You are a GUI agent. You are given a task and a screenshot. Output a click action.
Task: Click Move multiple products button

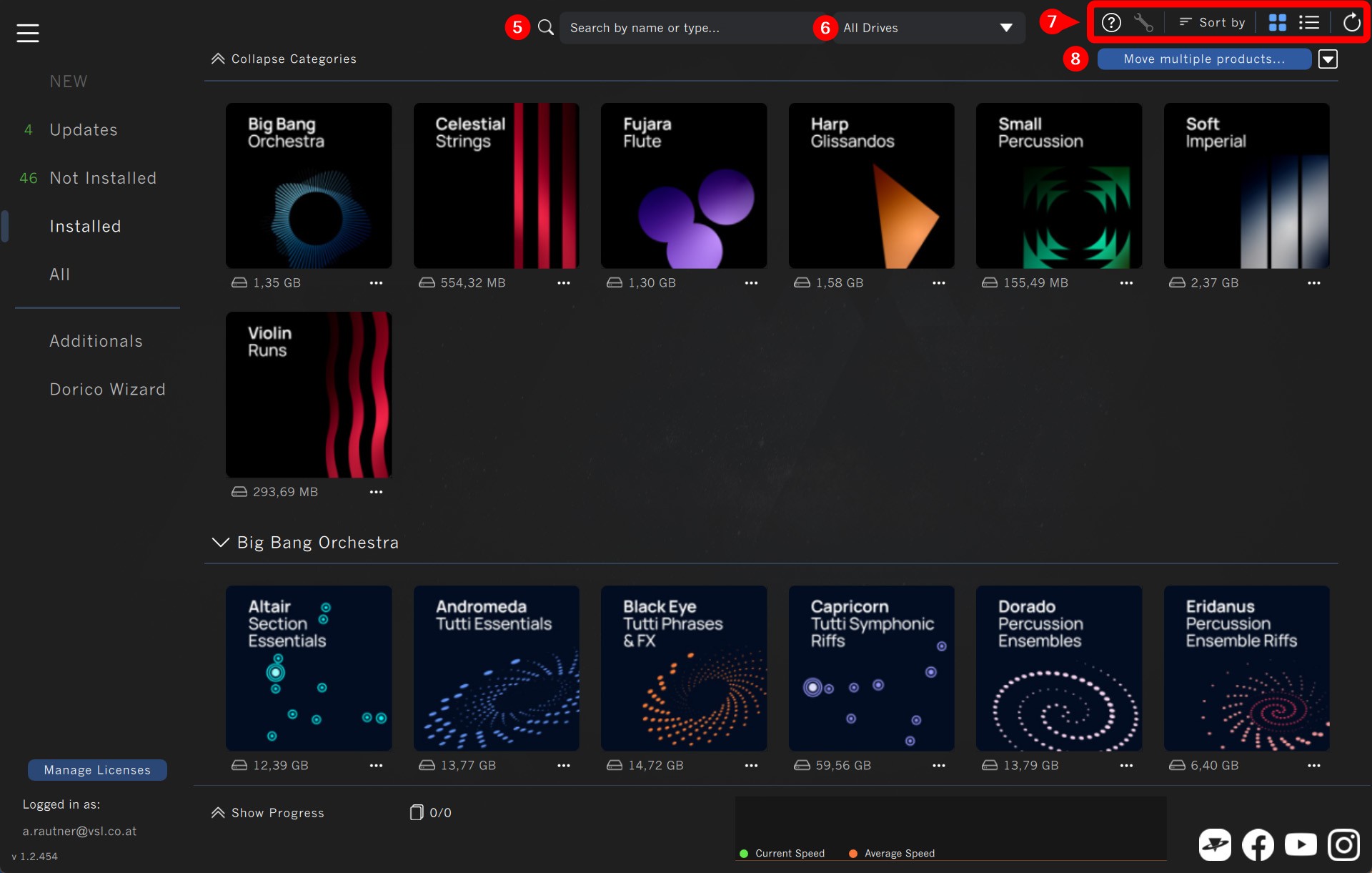[1204, 59]
